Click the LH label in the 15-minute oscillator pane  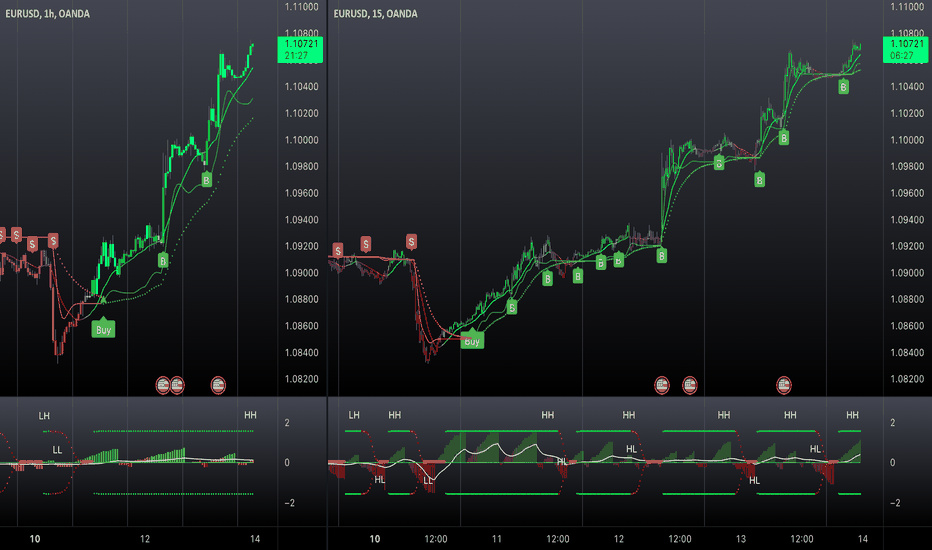click(x=354, y=415)
